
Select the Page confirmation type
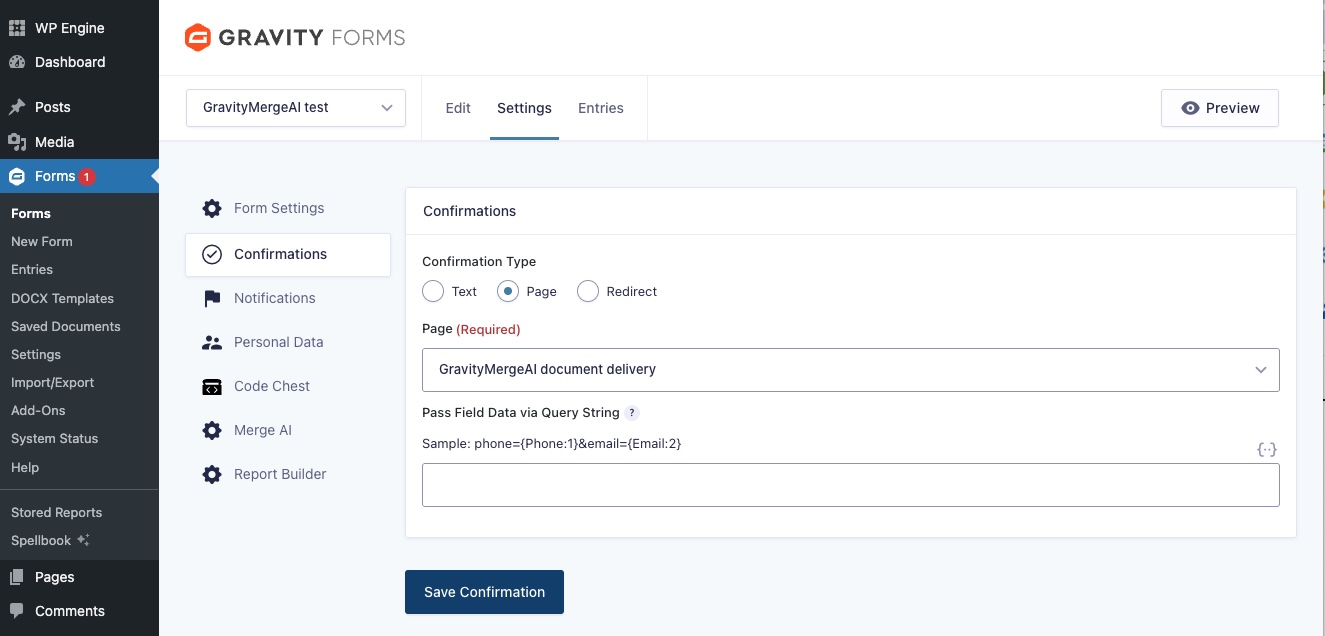pos(508,292)
